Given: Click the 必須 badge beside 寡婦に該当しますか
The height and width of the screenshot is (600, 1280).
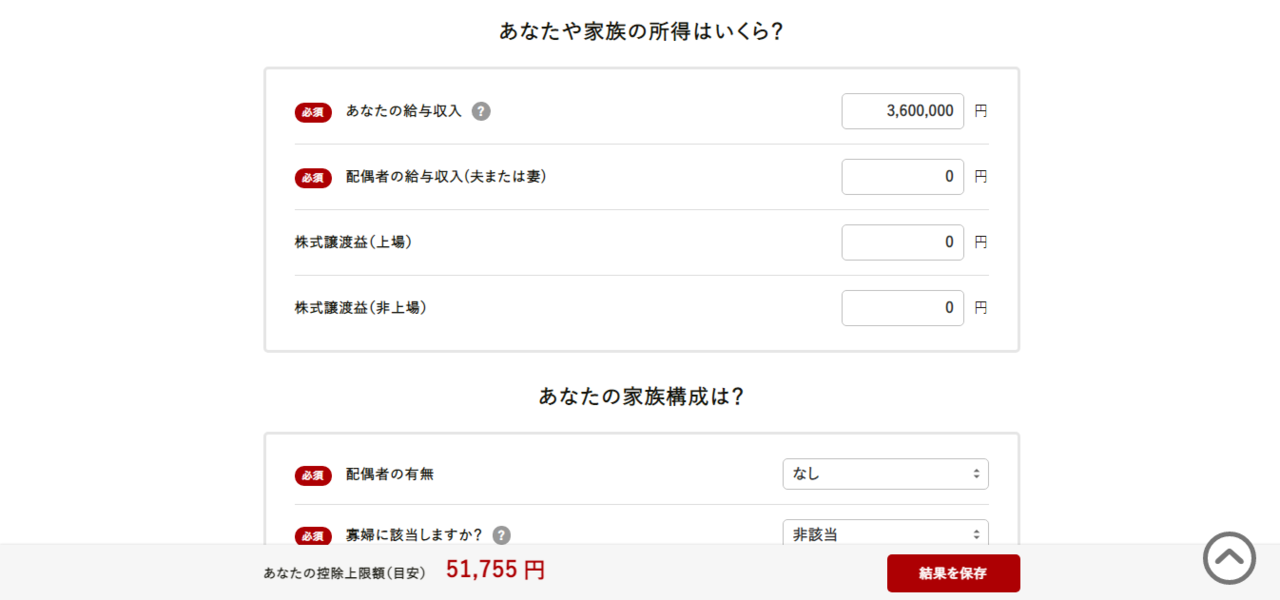Looking at the screenshot, I should tap(313, 536).
